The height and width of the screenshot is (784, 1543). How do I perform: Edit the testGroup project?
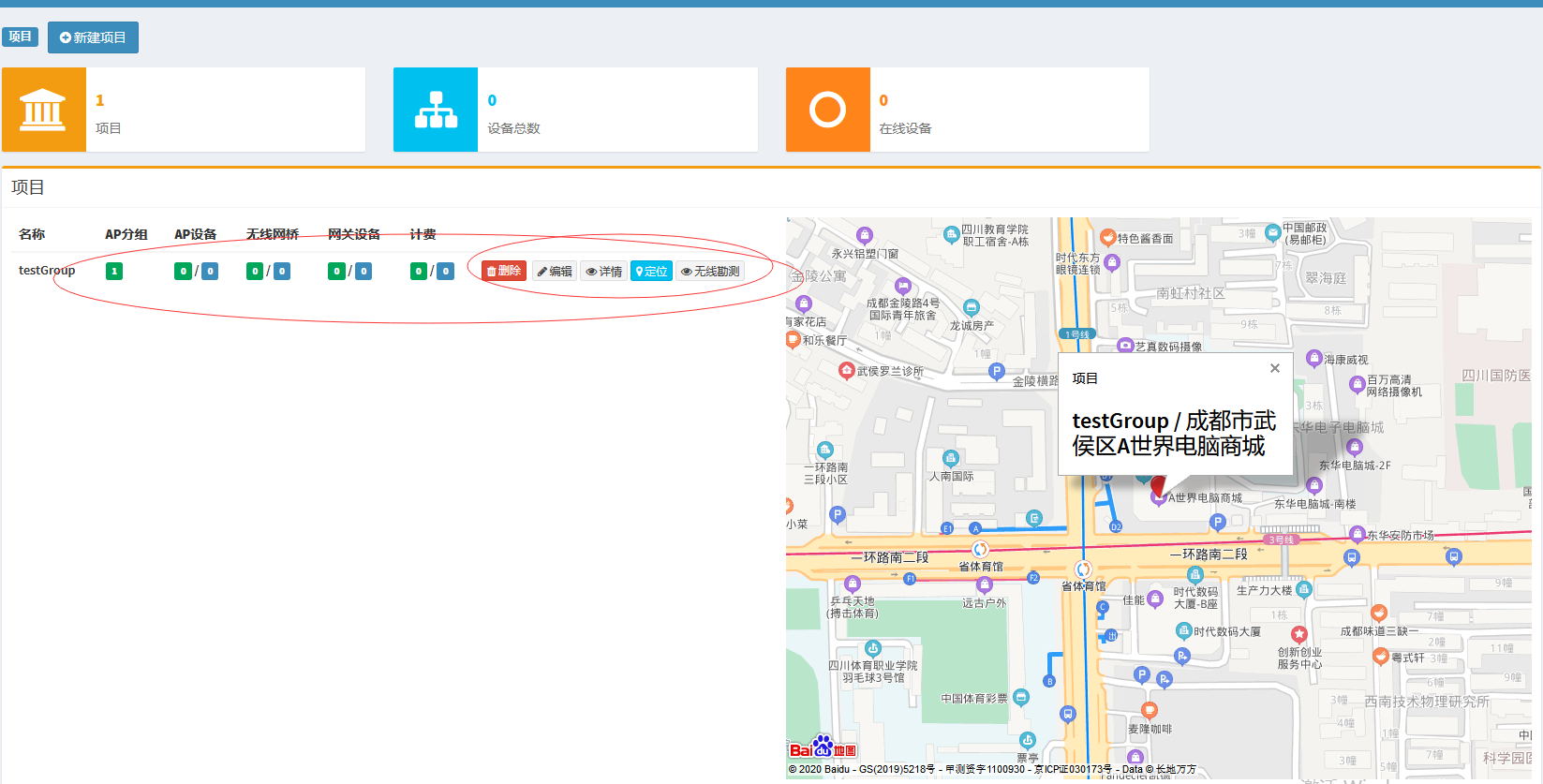(x=555, y=271)
